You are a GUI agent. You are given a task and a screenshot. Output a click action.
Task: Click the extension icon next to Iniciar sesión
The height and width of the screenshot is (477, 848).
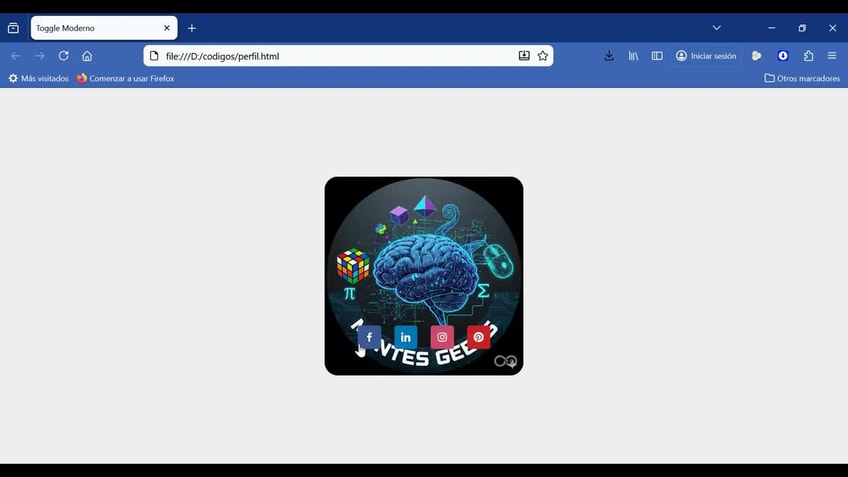pyautogui.click(x=756, y=56)
